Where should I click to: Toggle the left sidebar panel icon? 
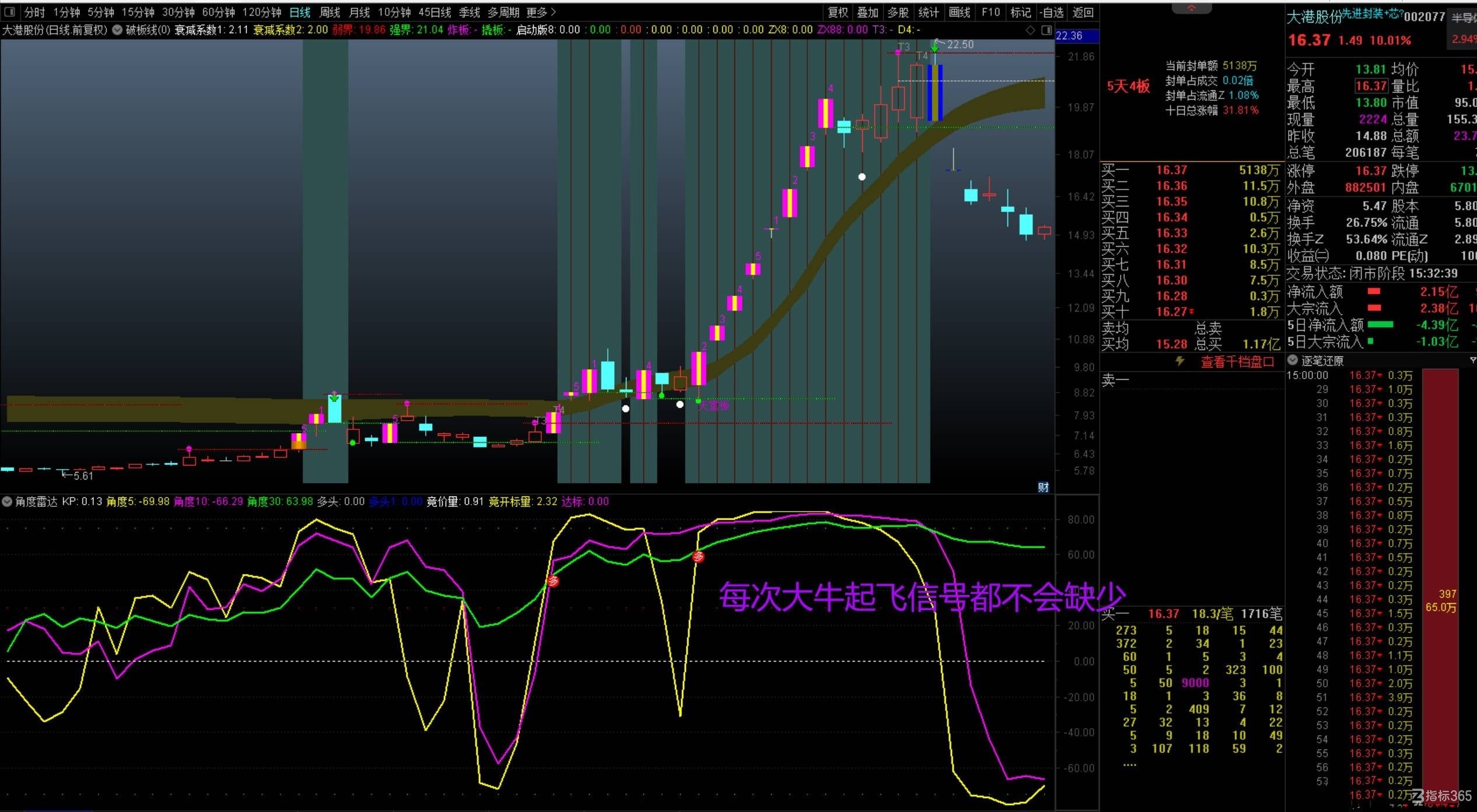9,12
